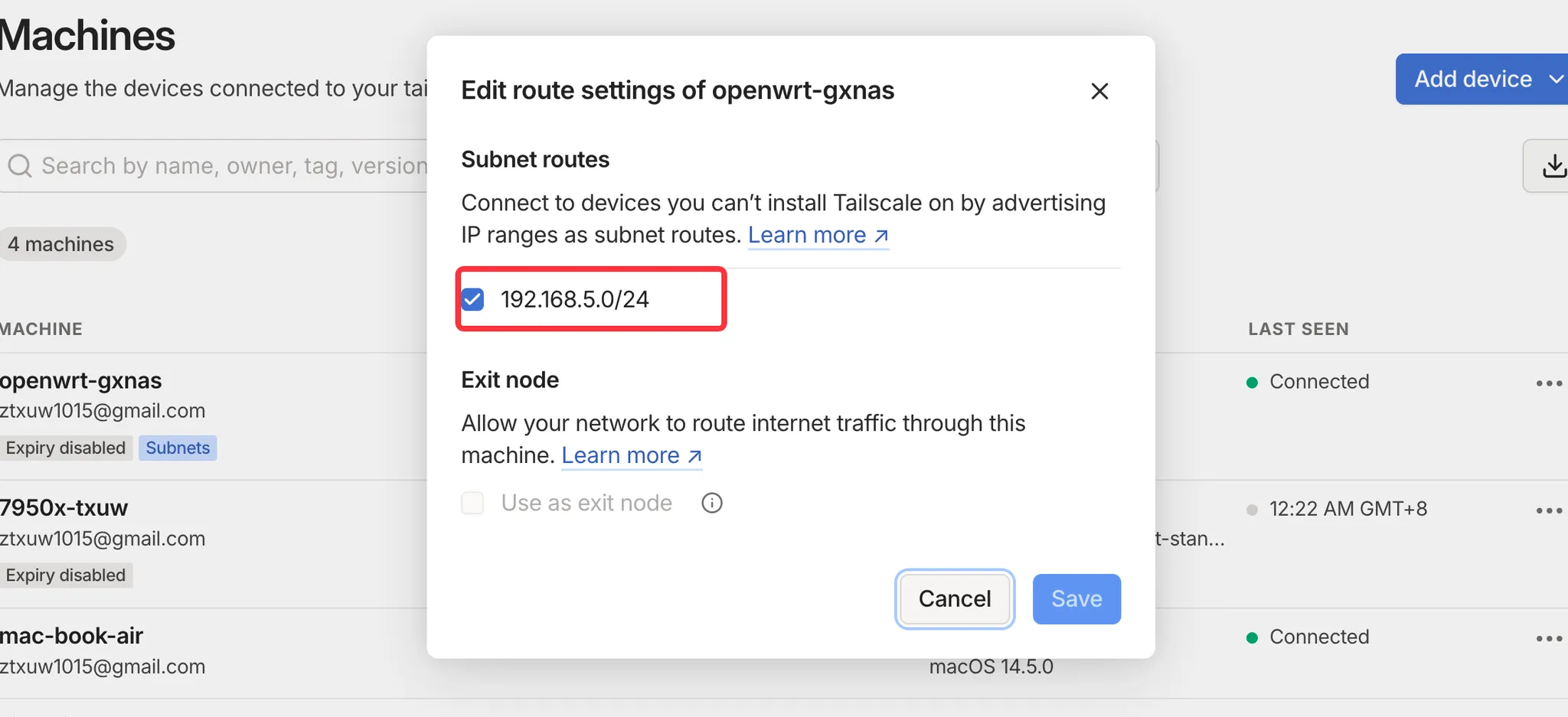Save the route settings
Viewport: 1568px width, 717px height.
(x=1076, y=598)
